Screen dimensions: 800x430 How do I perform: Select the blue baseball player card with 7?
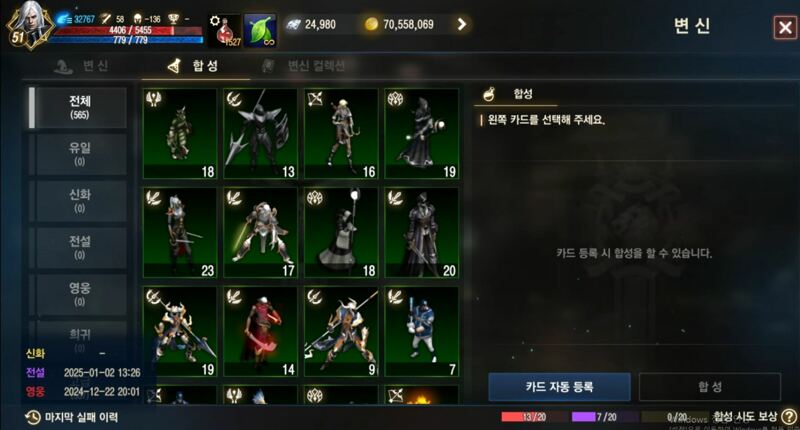pyautogui.click(x=421, y=331)
